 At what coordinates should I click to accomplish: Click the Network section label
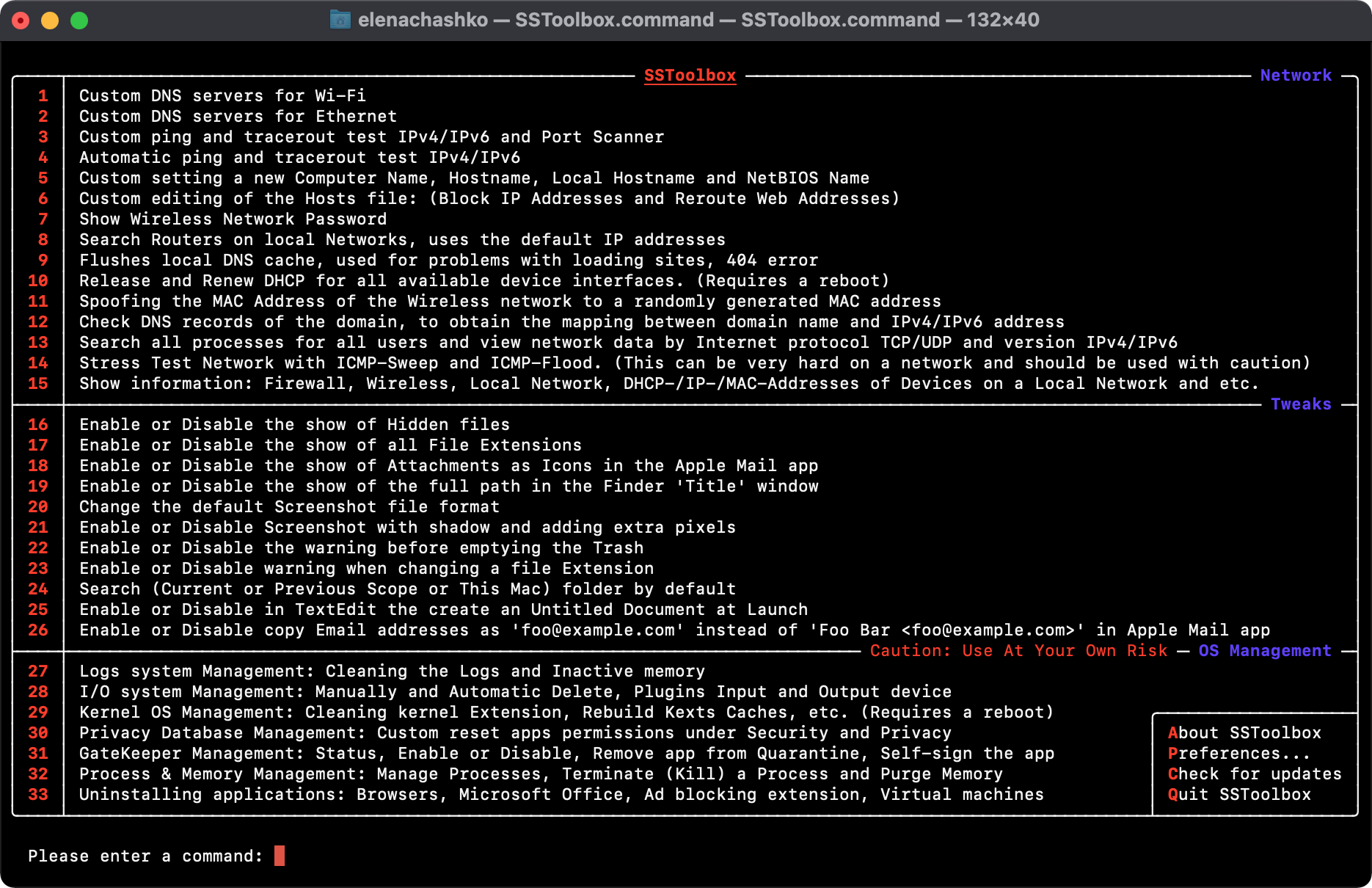tap(1296, 76)
